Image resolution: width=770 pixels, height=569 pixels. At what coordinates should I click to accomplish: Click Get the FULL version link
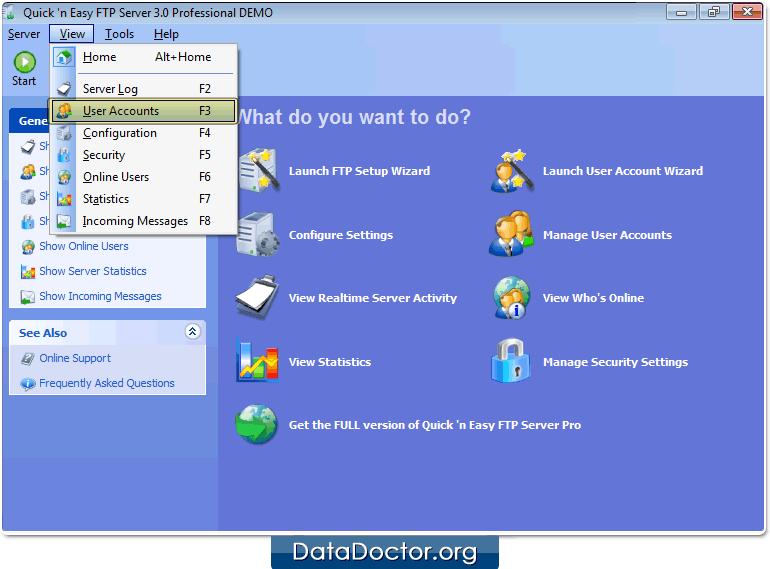point(435,425)
